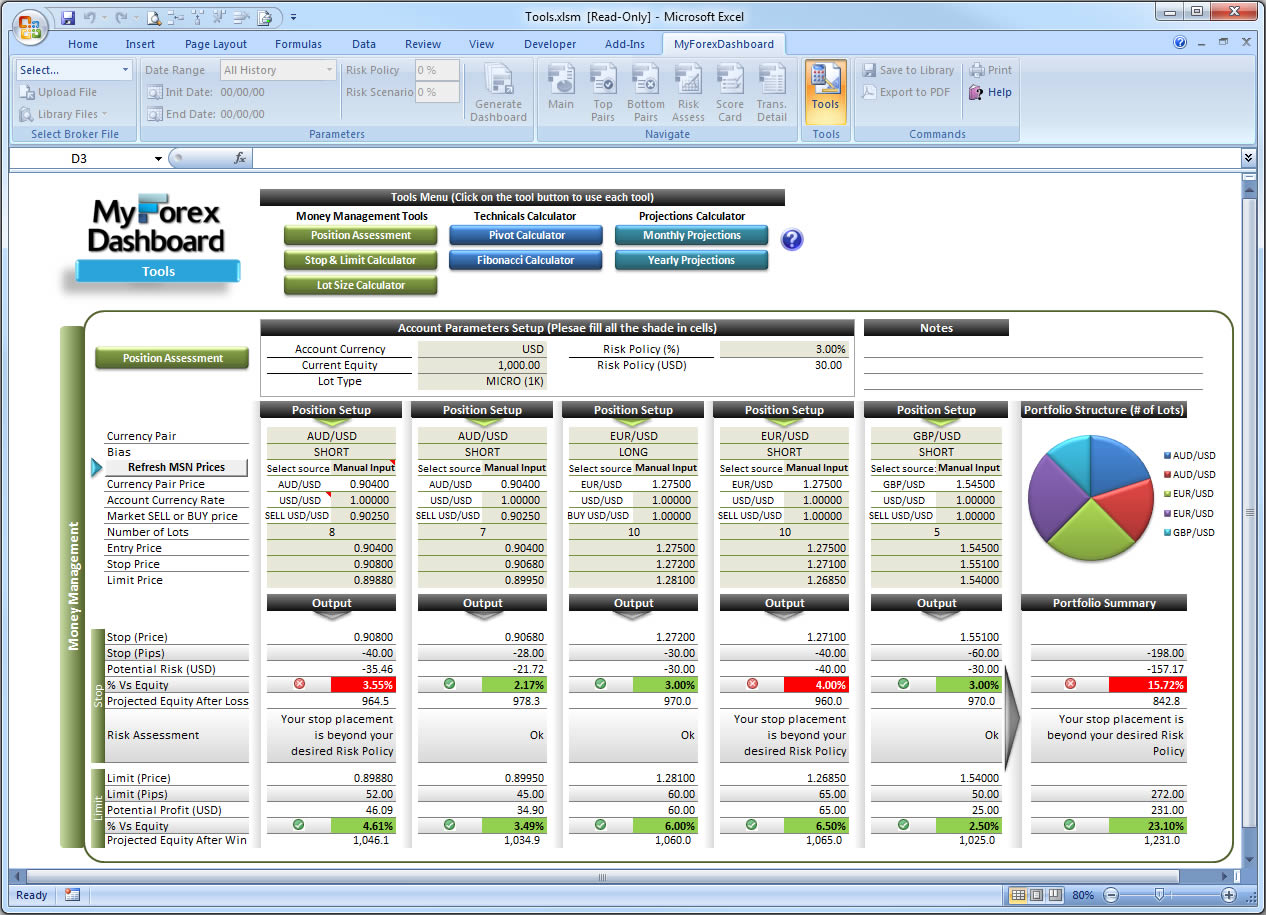Open the Formulas ribbon tab
Image resolution: width=1266 pixels, height=915 pixels.
click(x=298, y=44)
